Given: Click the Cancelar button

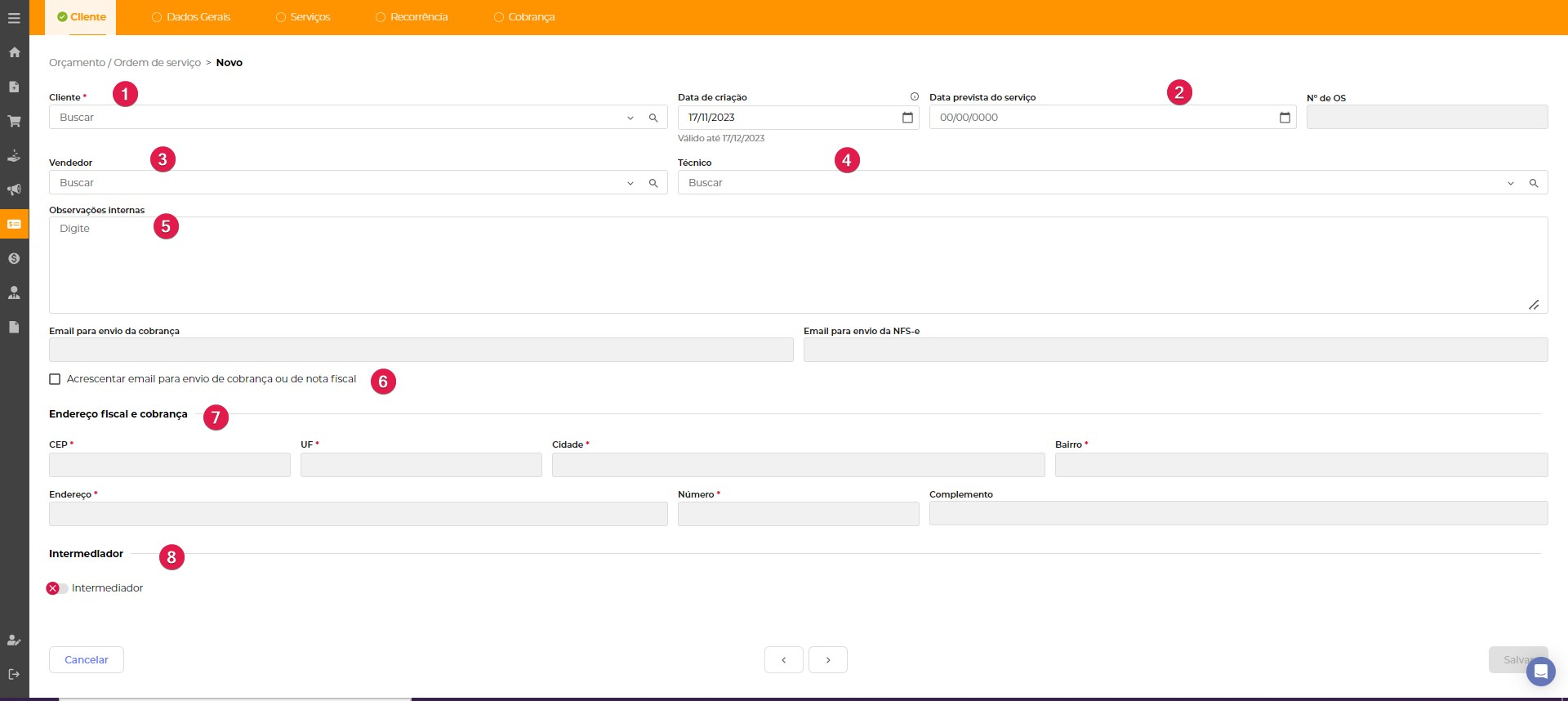Looking at the screenshot, I should tap(87, 660).
